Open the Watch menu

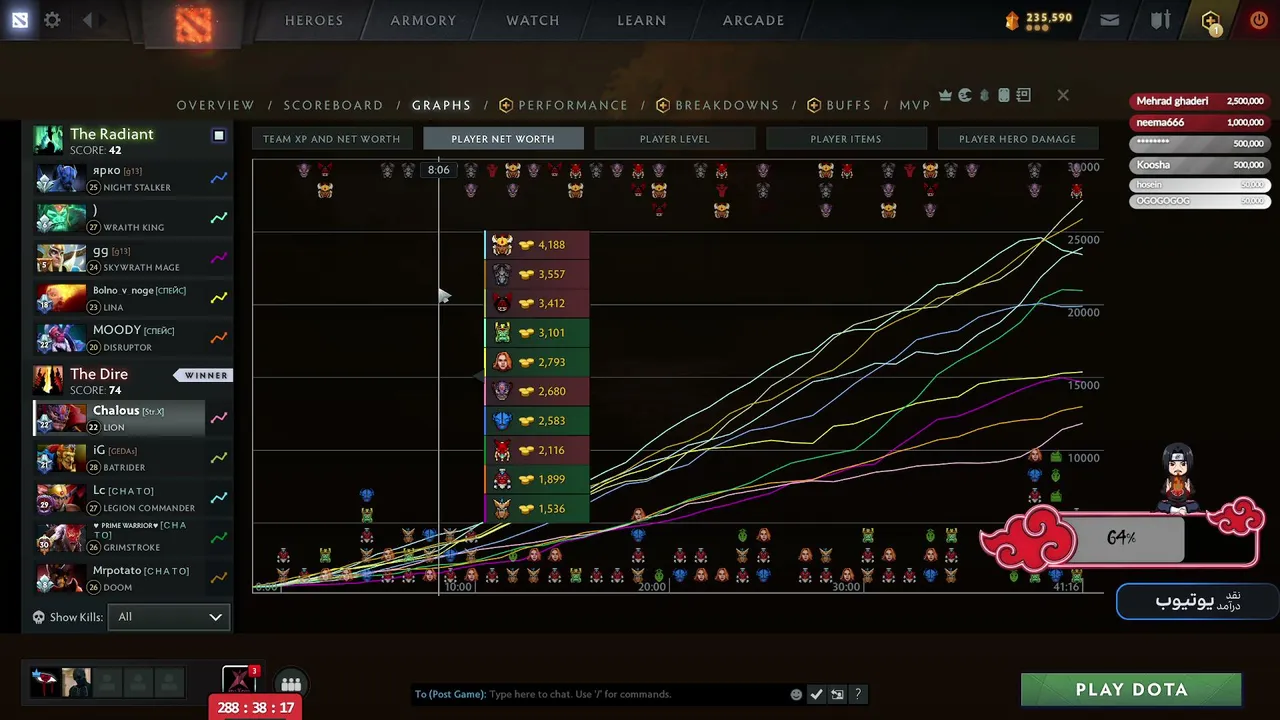[533, 20]
